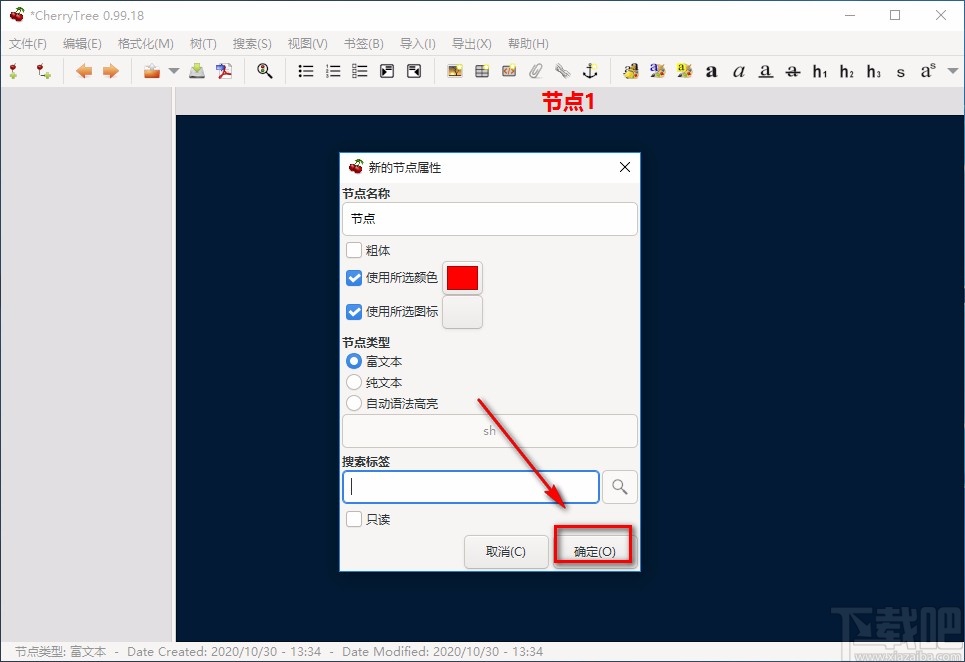Go back to previous visited node
965x662 pixels.
pos(84,71)
